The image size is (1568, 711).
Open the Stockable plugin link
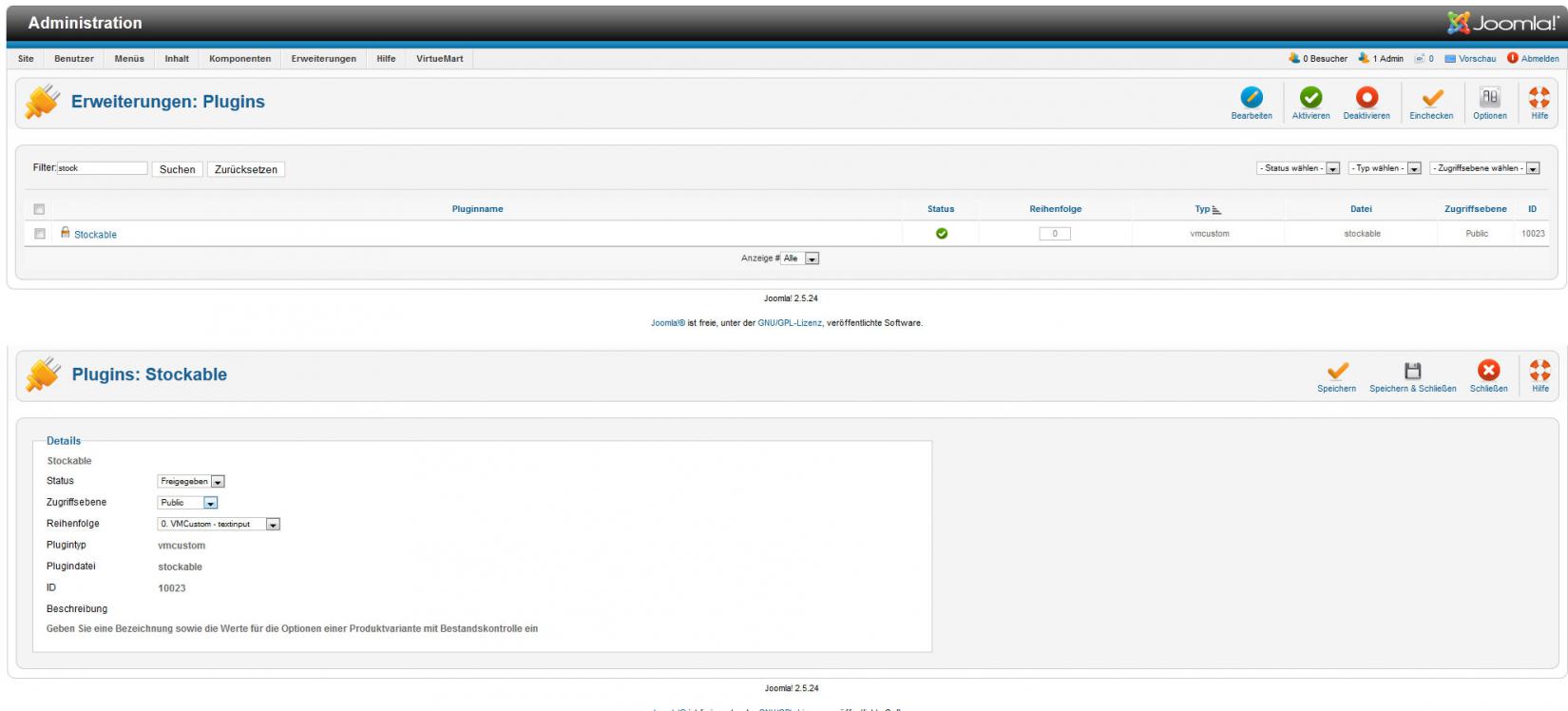(95, 235)
